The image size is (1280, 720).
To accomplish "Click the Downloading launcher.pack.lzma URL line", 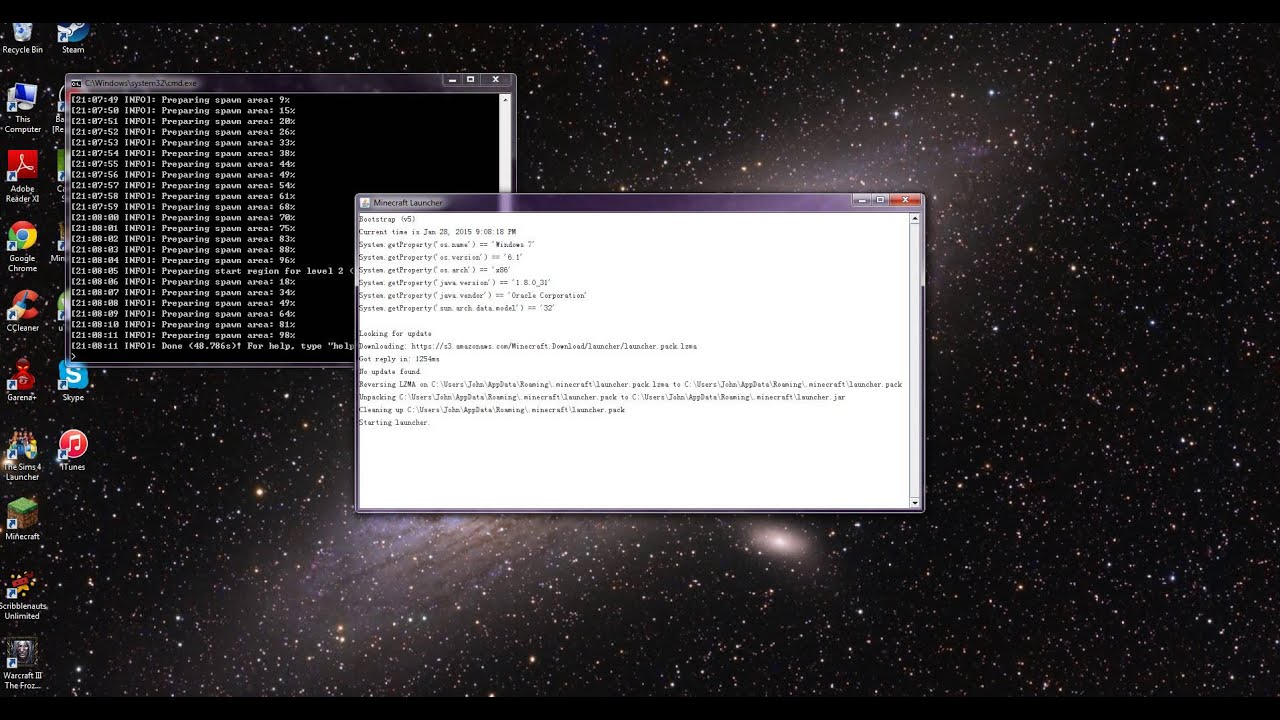I will click(x=528, y=346).
